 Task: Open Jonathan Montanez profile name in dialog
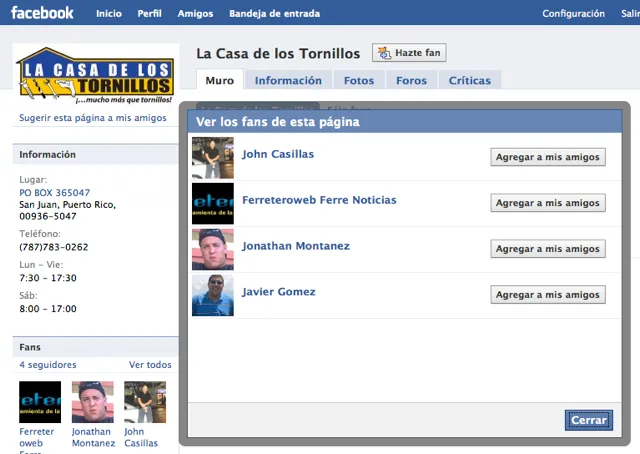click(296, 246)
